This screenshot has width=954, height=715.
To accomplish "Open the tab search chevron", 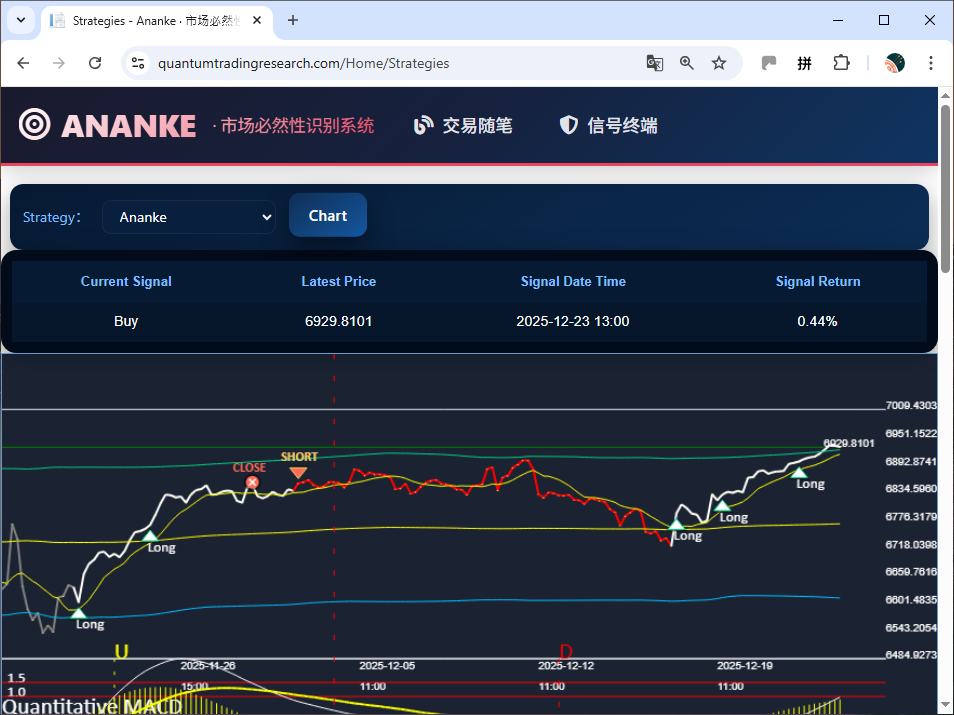I will coord(20,20).
